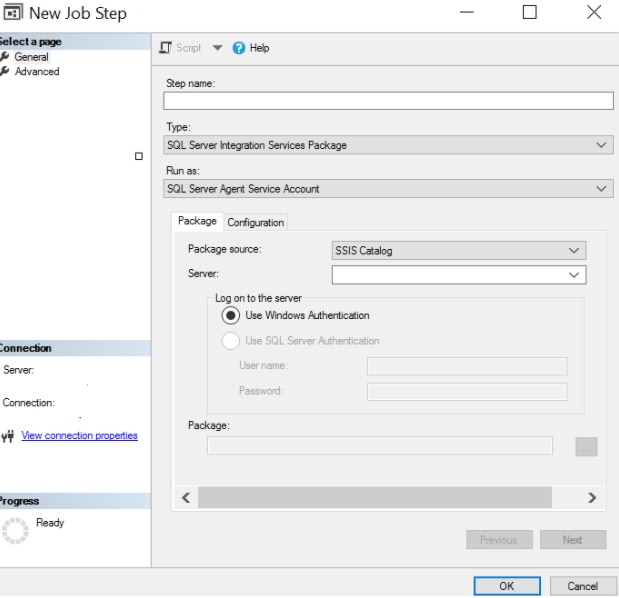Switch to the Configuration tab
This screenshot has width=619, height=598.
click(x=257, y=222)
